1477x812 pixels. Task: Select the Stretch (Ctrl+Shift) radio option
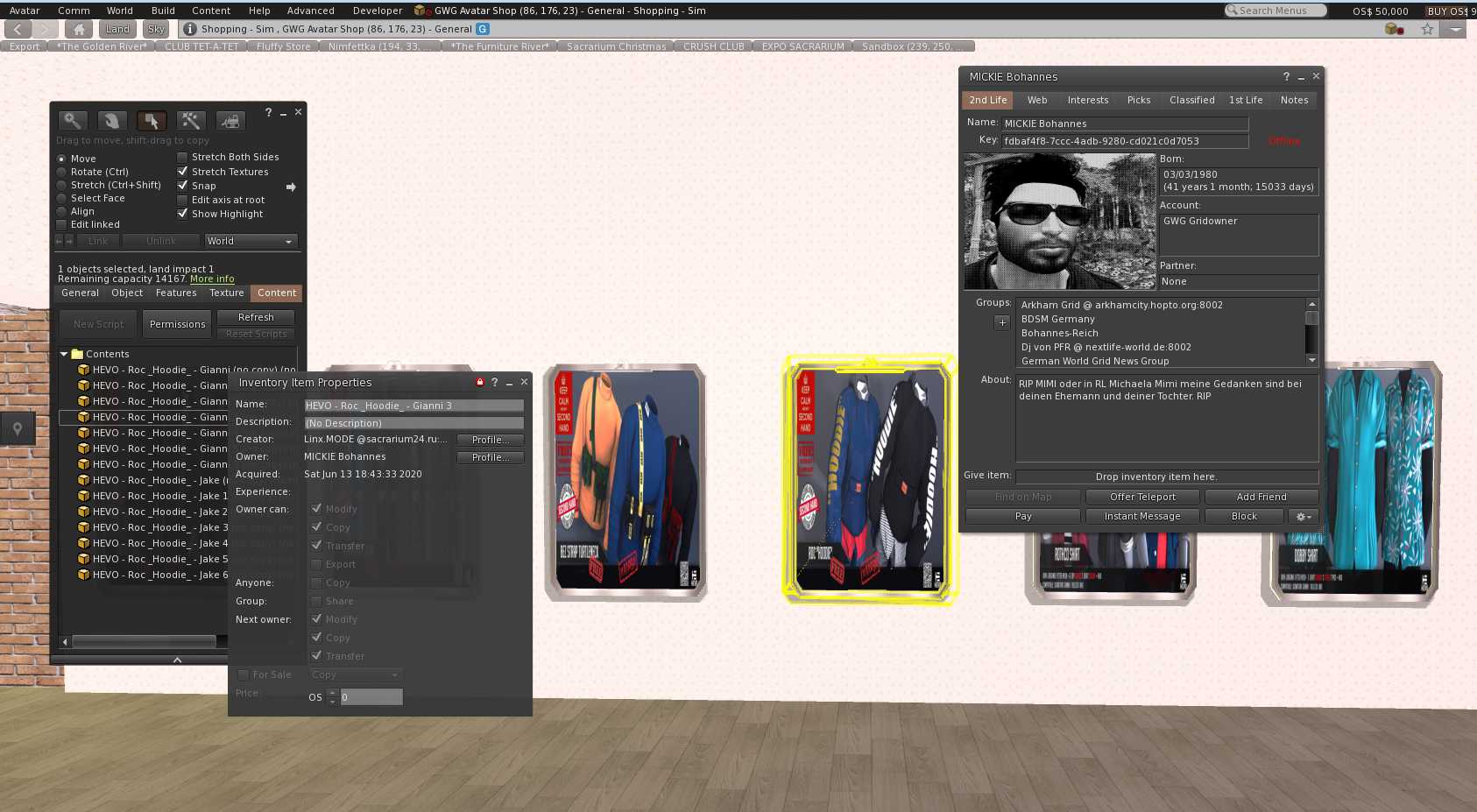pos(61,185)
